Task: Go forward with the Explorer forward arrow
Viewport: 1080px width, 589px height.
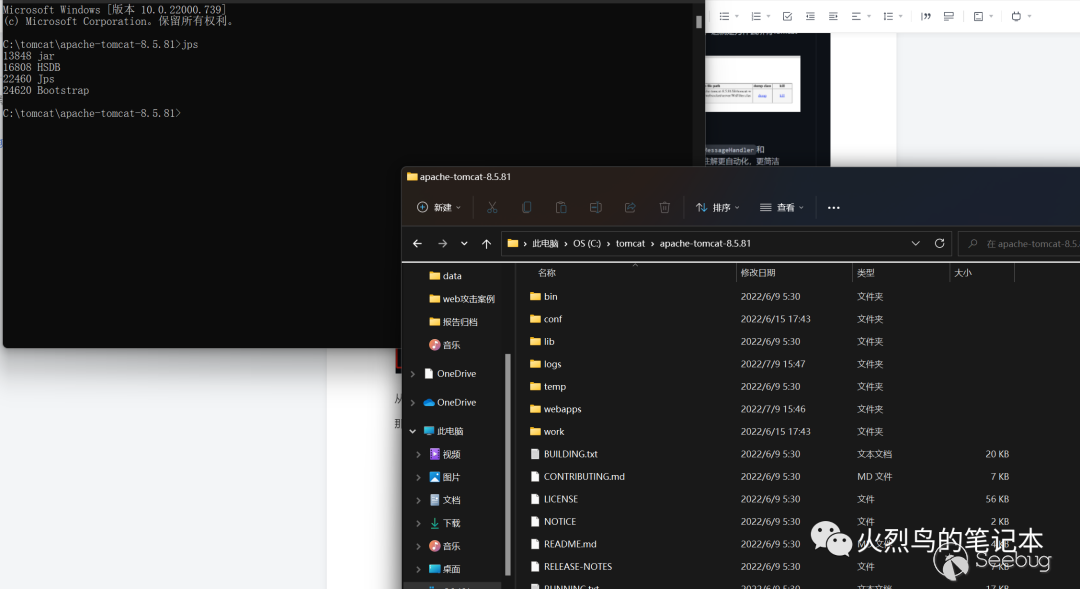Action: (442, 243)
